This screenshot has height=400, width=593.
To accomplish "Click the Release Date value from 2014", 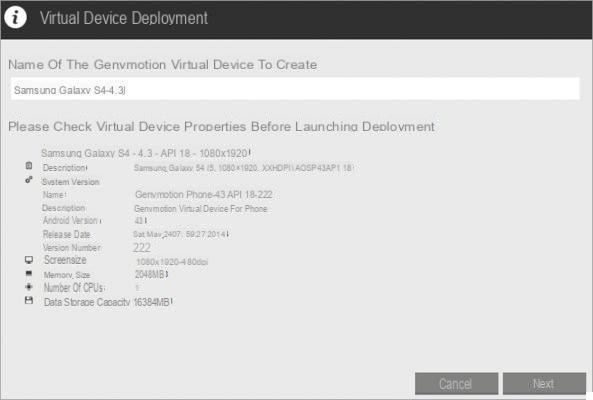I will click(x=181, y=234).
